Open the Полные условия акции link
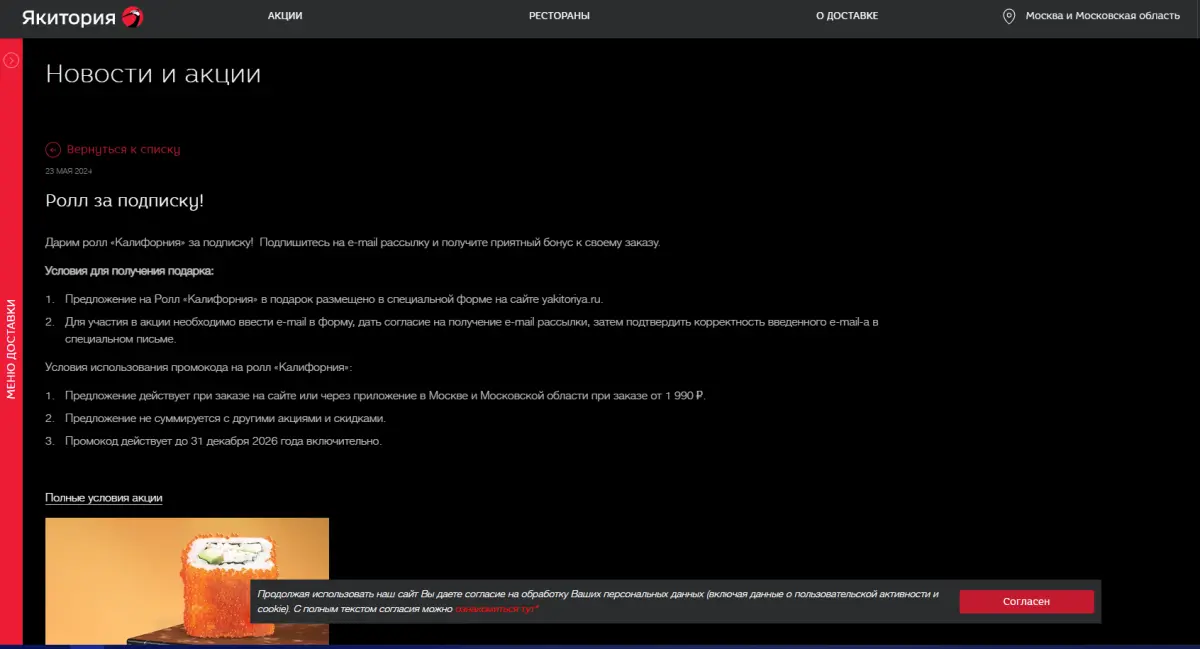1200x649 pixels. (x=104, y=498)
